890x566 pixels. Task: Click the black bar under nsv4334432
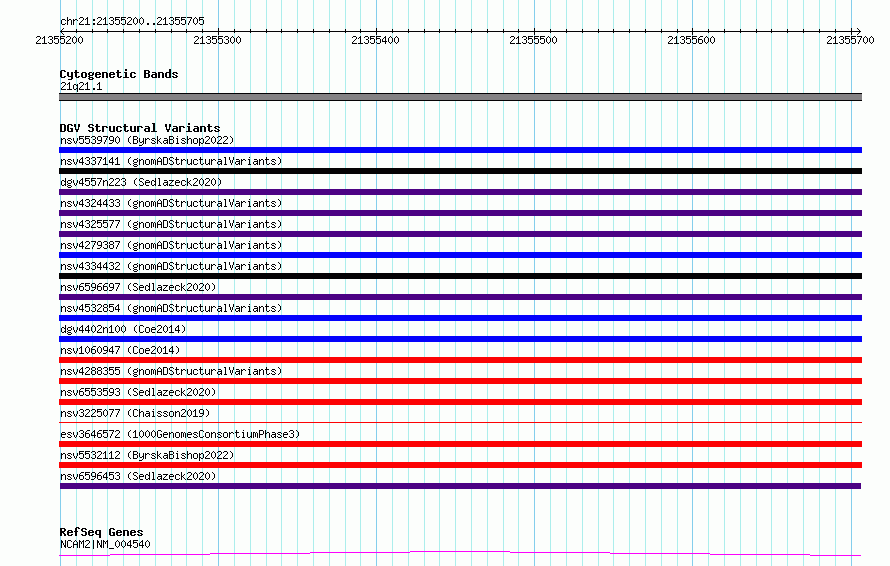[x=460, y=276]
